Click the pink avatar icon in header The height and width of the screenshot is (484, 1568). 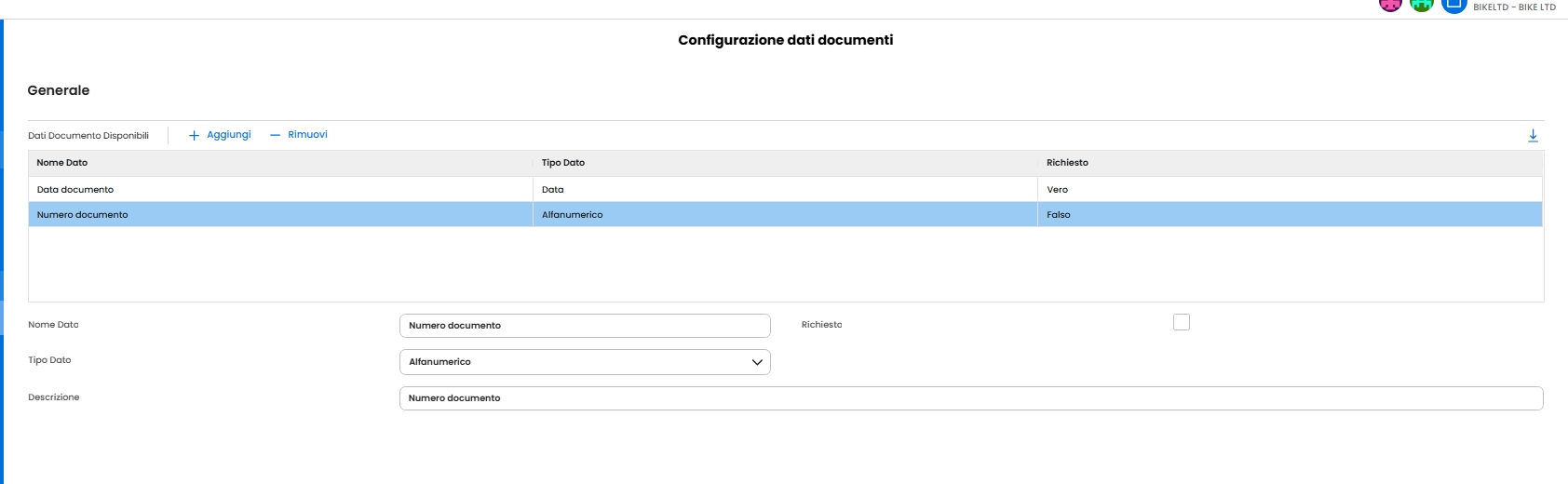pos(1390,5)
